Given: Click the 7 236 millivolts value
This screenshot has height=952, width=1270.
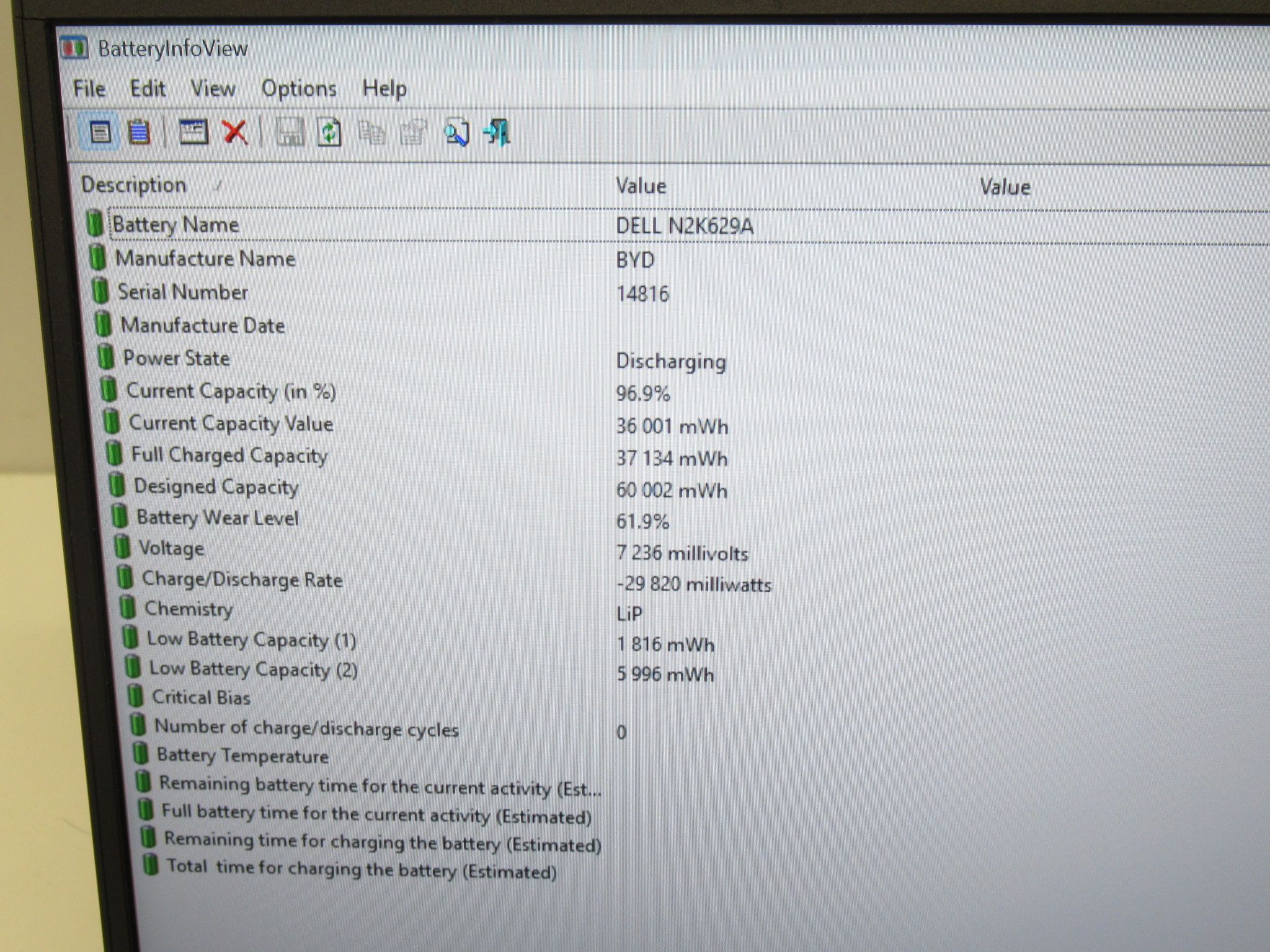Looking at the screenshot, I should coord(682,553).
